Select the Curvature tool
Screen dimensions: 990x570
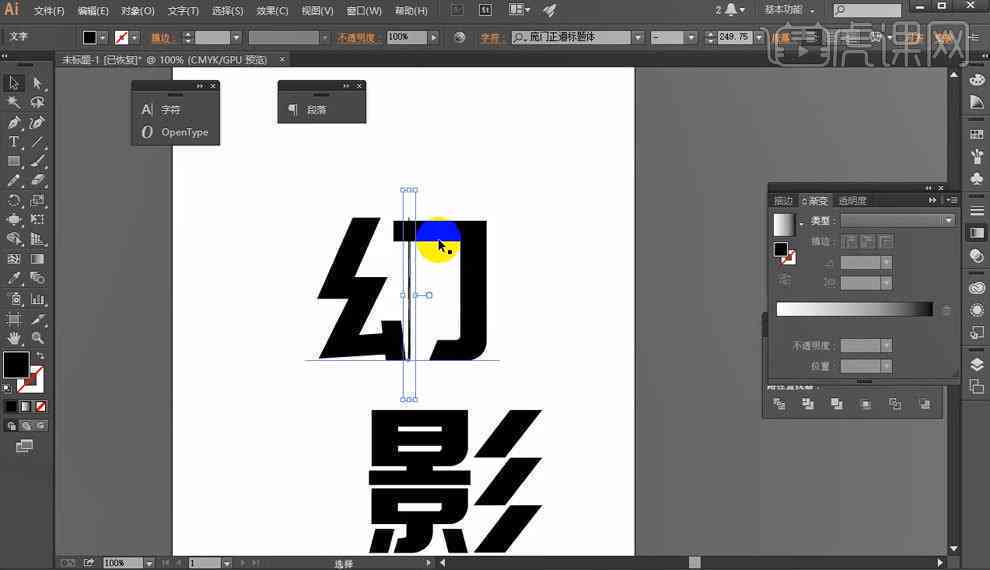[x=37, y=122]
